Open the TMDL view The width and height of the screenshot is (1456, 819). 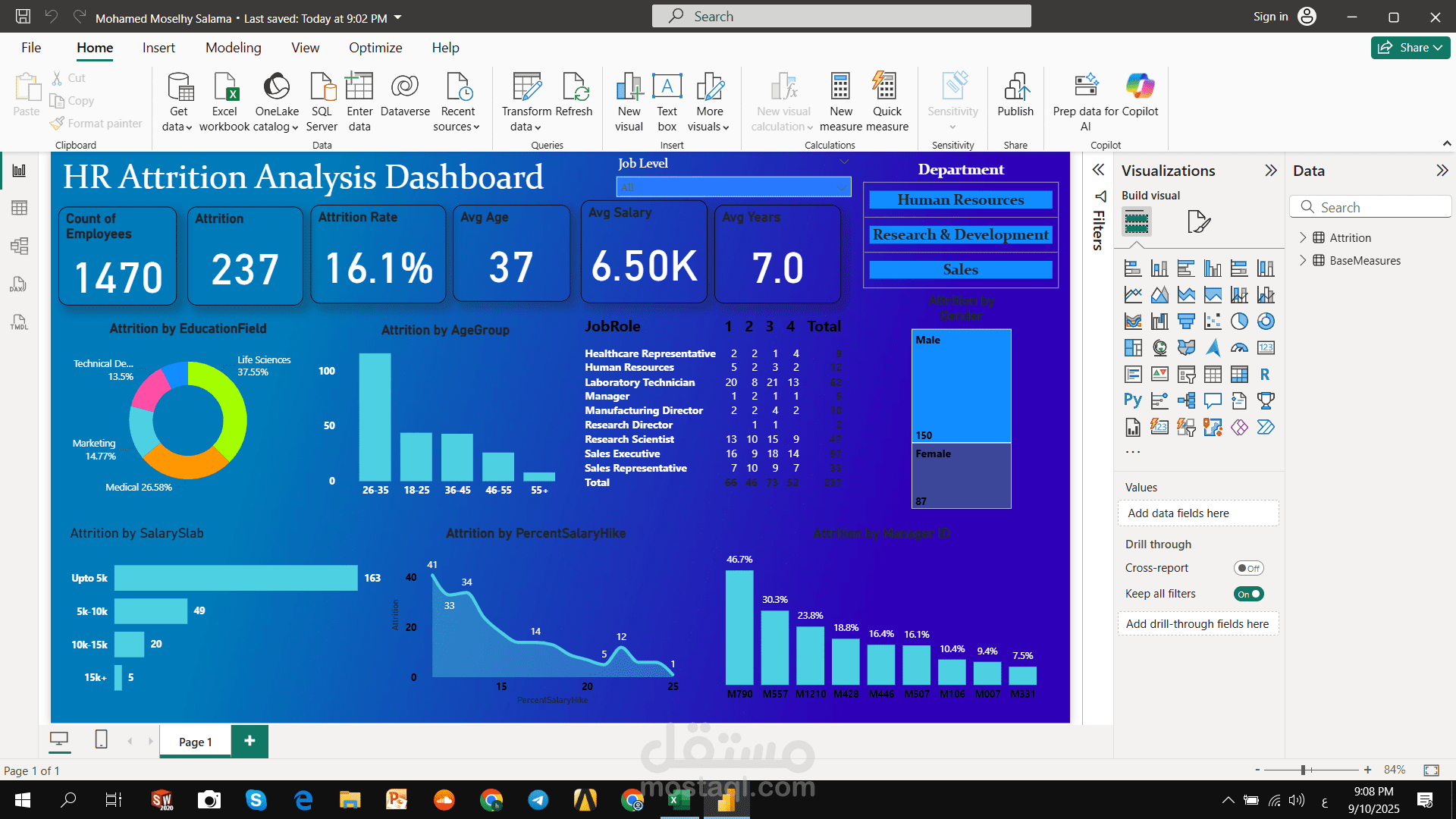tap(19, 322)
